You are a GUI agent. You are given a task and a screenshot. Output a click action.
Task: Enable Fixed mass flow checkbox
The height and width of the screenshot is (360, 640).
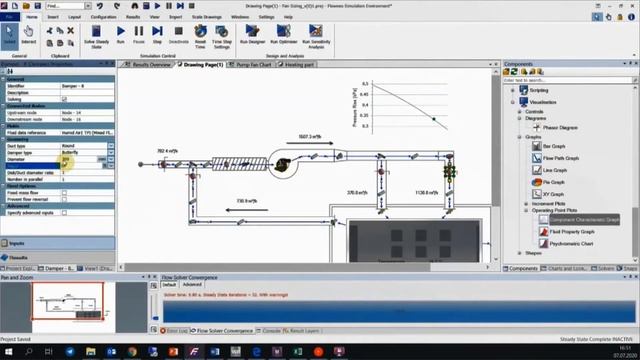tap(64, 193)
